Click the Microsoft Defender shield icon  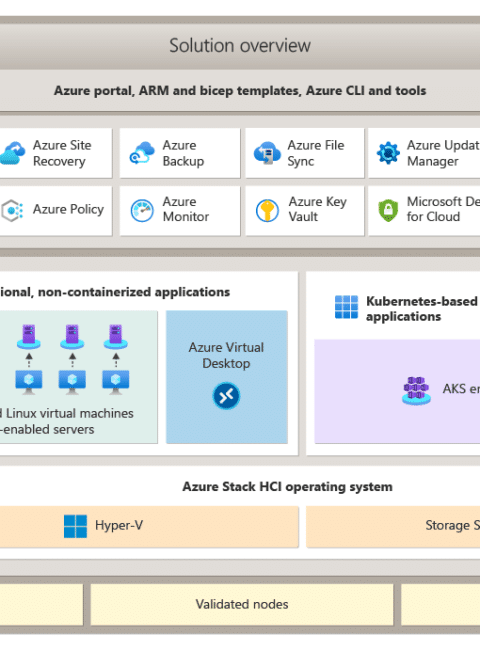[x=388, y=210]
